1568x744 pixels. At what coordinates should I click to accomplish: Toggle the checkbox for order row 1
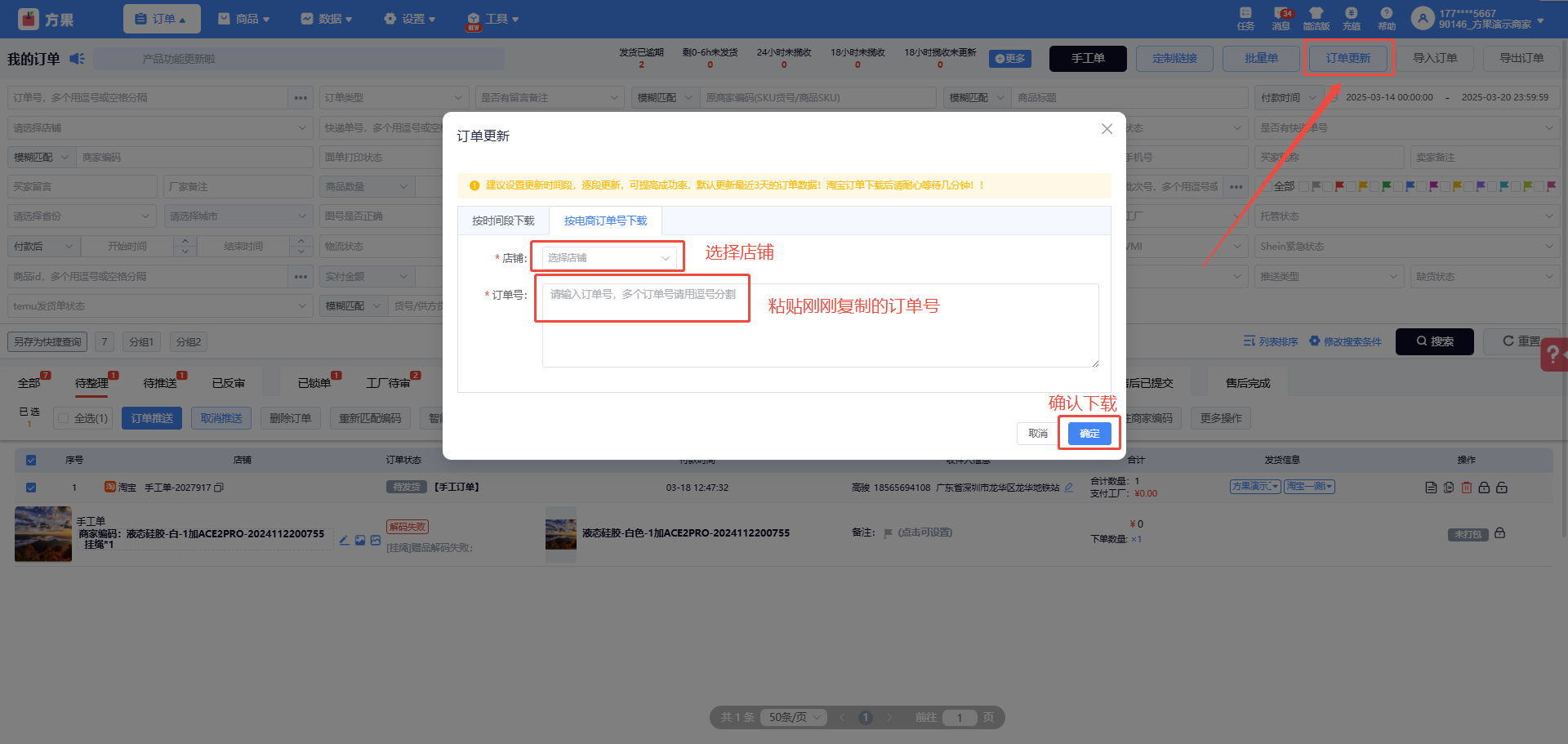(31, 488)
